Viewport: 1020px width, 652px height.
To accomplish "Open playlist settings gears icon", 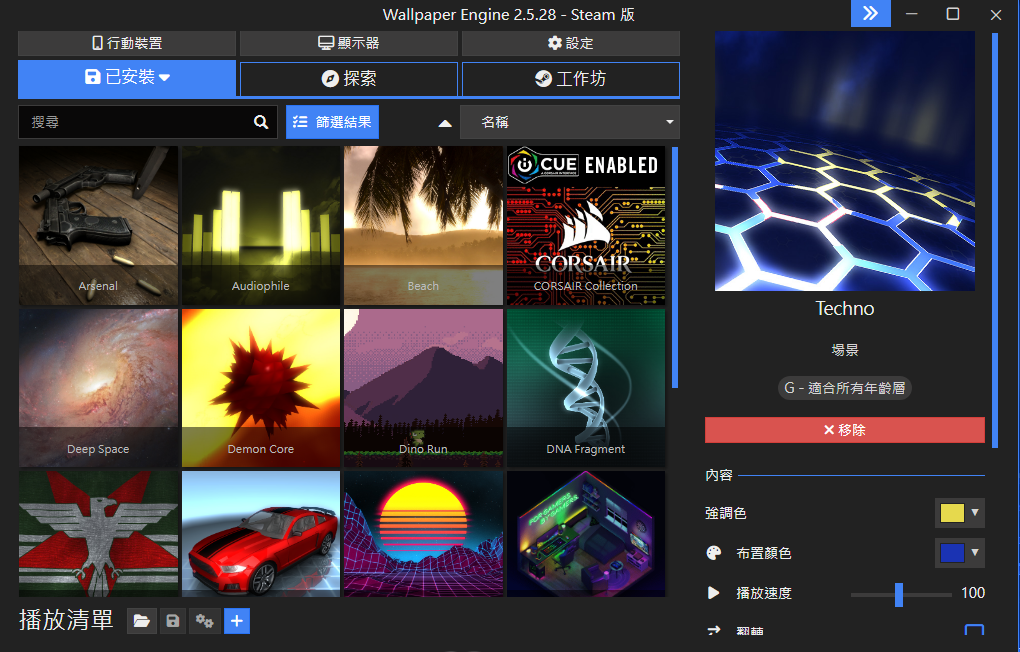I will click(x=204, y=621).
